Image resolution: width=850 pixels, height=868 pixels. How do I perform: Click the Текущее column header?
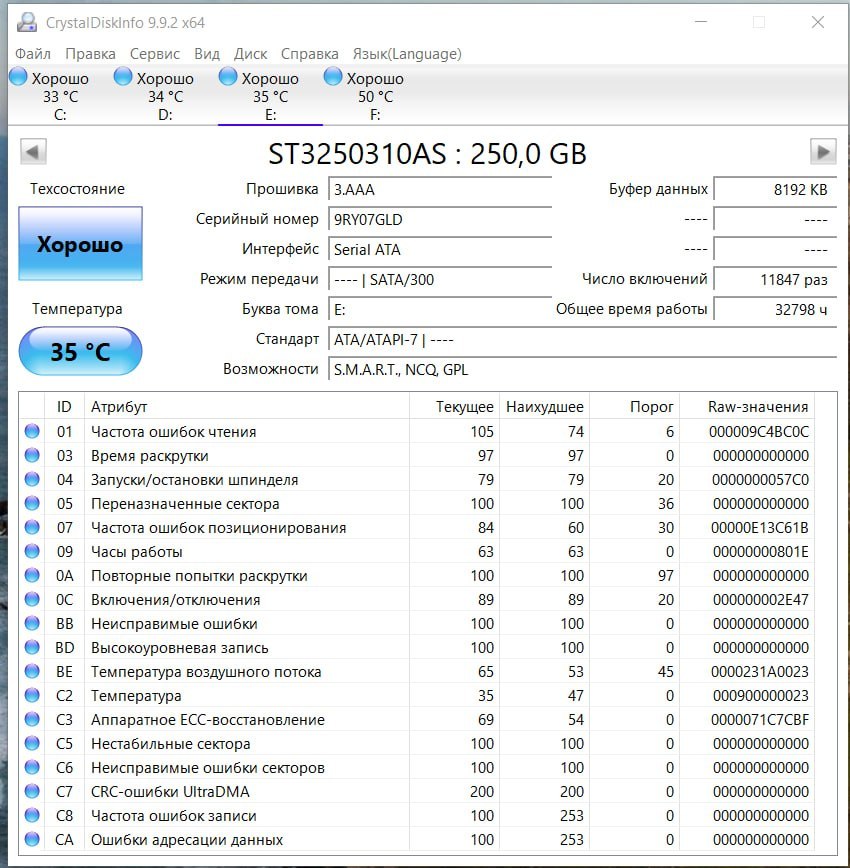point(454,407)
